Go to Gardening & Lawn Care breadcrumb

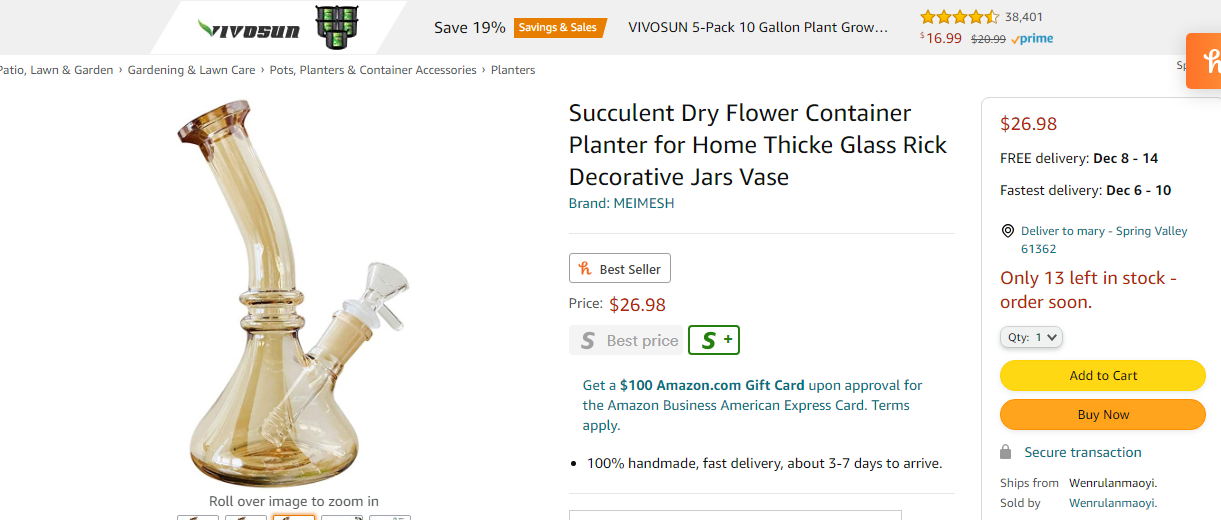(x=191, y=70)
